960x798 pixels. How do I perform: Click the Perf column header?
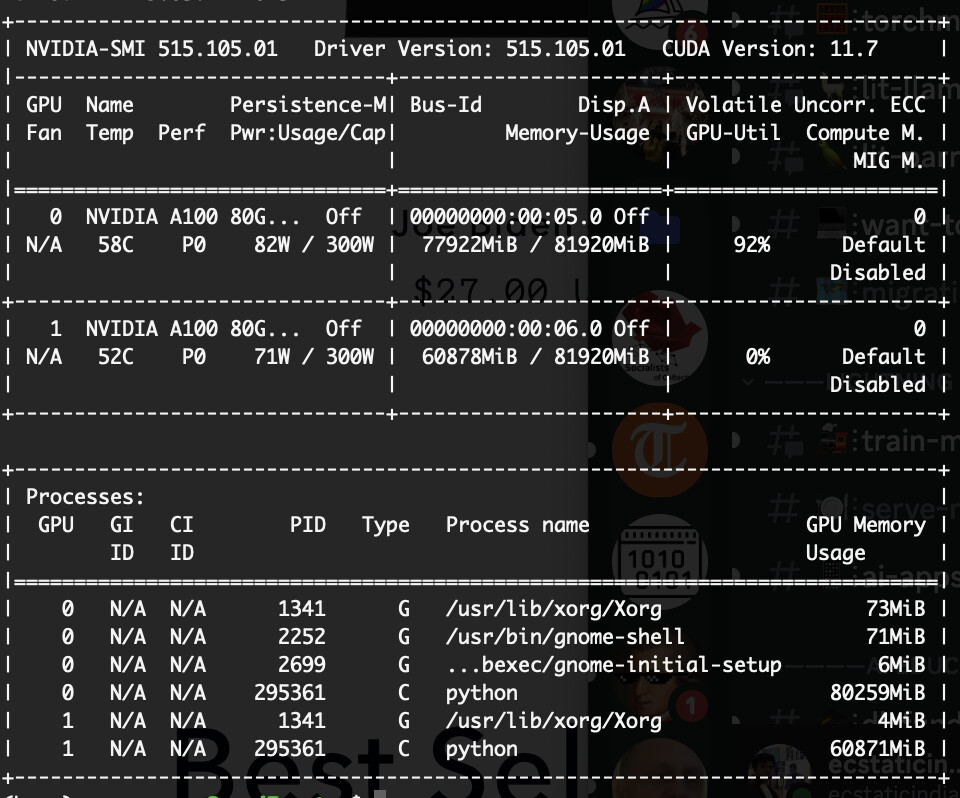pyautogui.click(x=181, y=133)
